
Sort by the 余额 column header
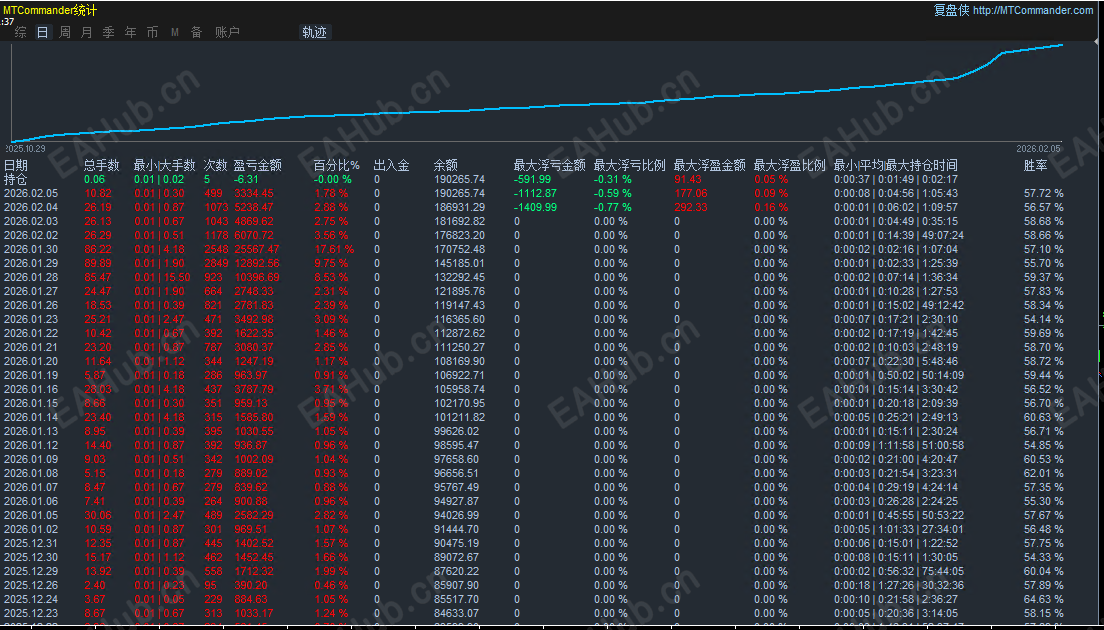pyautogui.click(x=444, y=165)
